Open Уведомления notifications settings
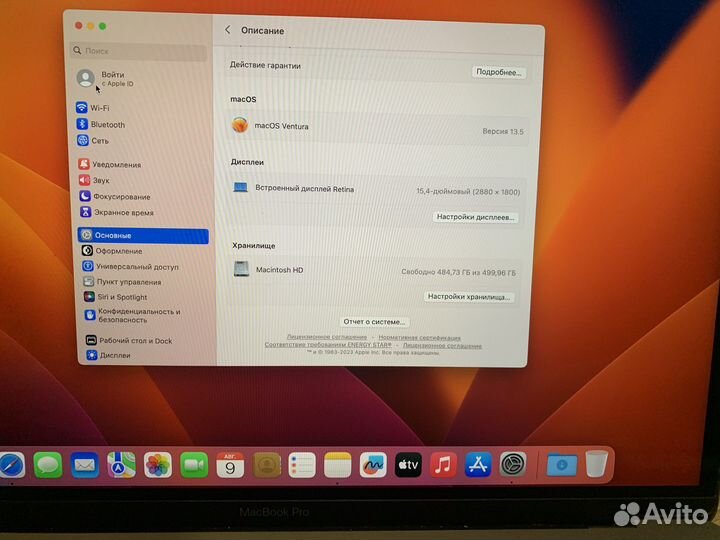This screenshot has height=540, width=720. (x=110, y=164)
